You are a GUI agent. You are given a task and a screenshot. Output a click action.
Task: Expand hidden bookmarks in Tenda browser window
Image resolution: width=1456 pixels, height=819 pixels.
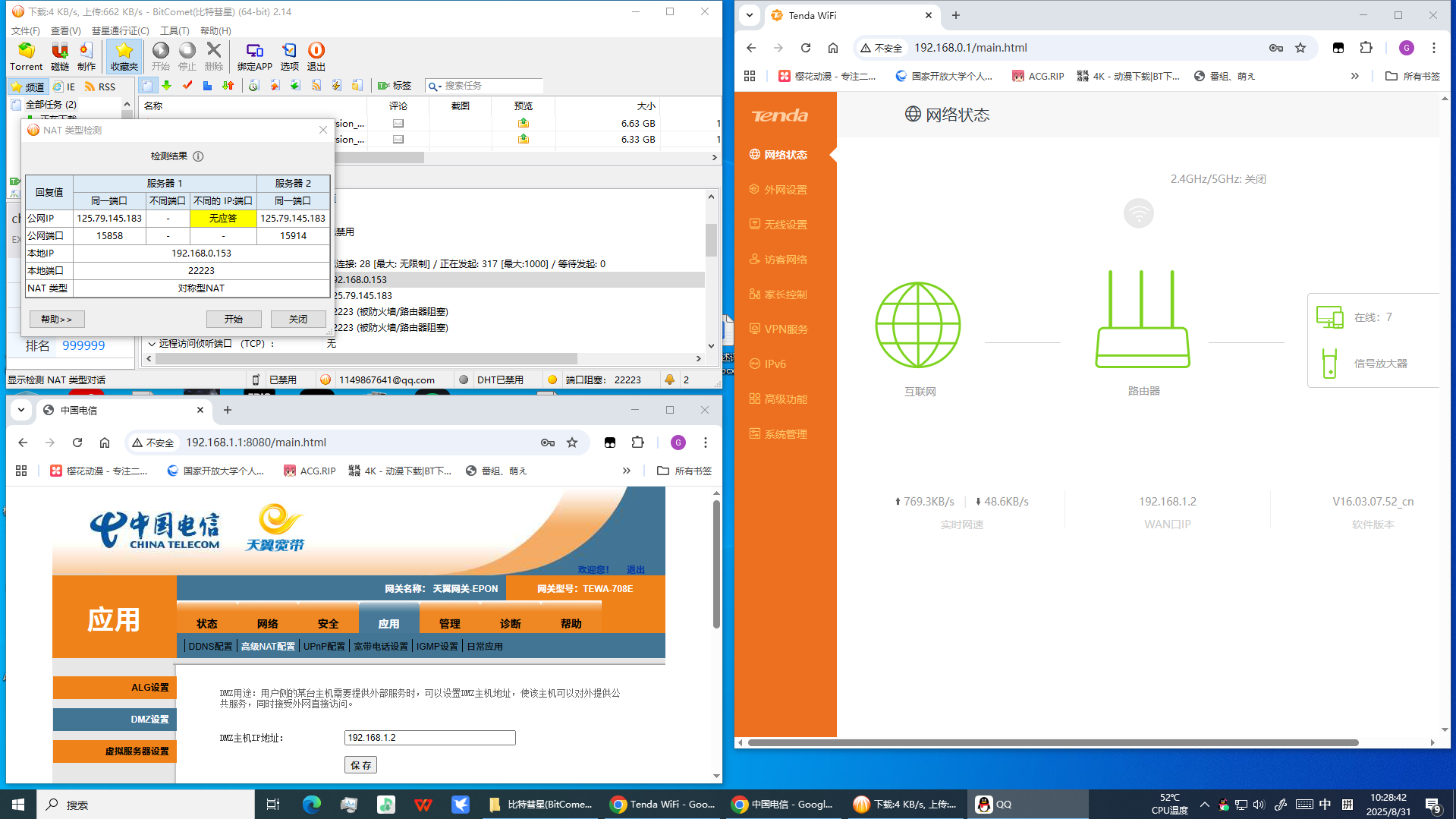(1354, 76)
